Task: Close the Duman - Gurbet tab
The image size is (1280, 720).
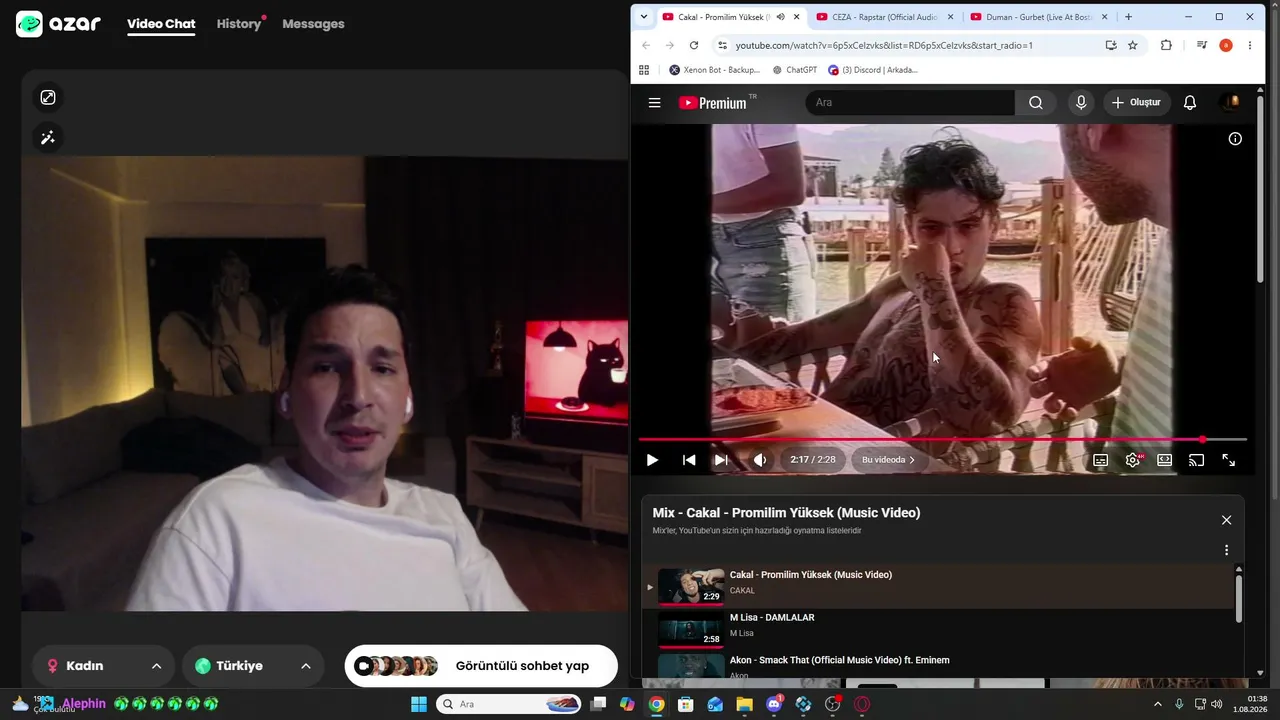Action: pyautogui.click(x=1105, y=17)
